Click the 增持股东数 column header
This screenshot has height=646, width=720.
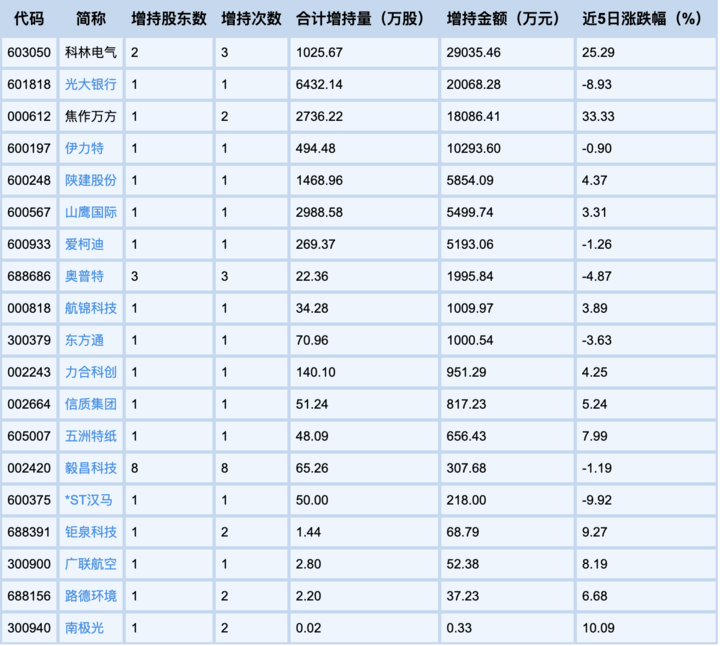click(169, 19)
